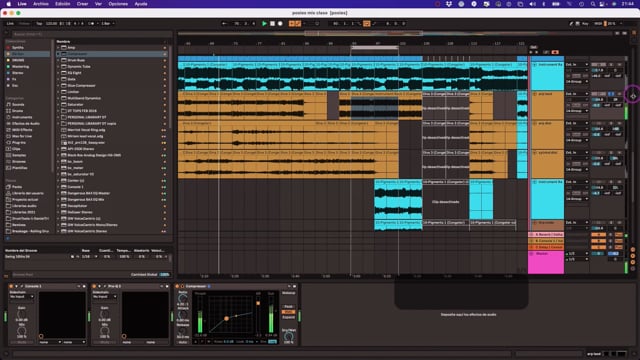
Task: Toggle the Console 1 device activator
Action: pyautogui.click(x=11, y=286)
